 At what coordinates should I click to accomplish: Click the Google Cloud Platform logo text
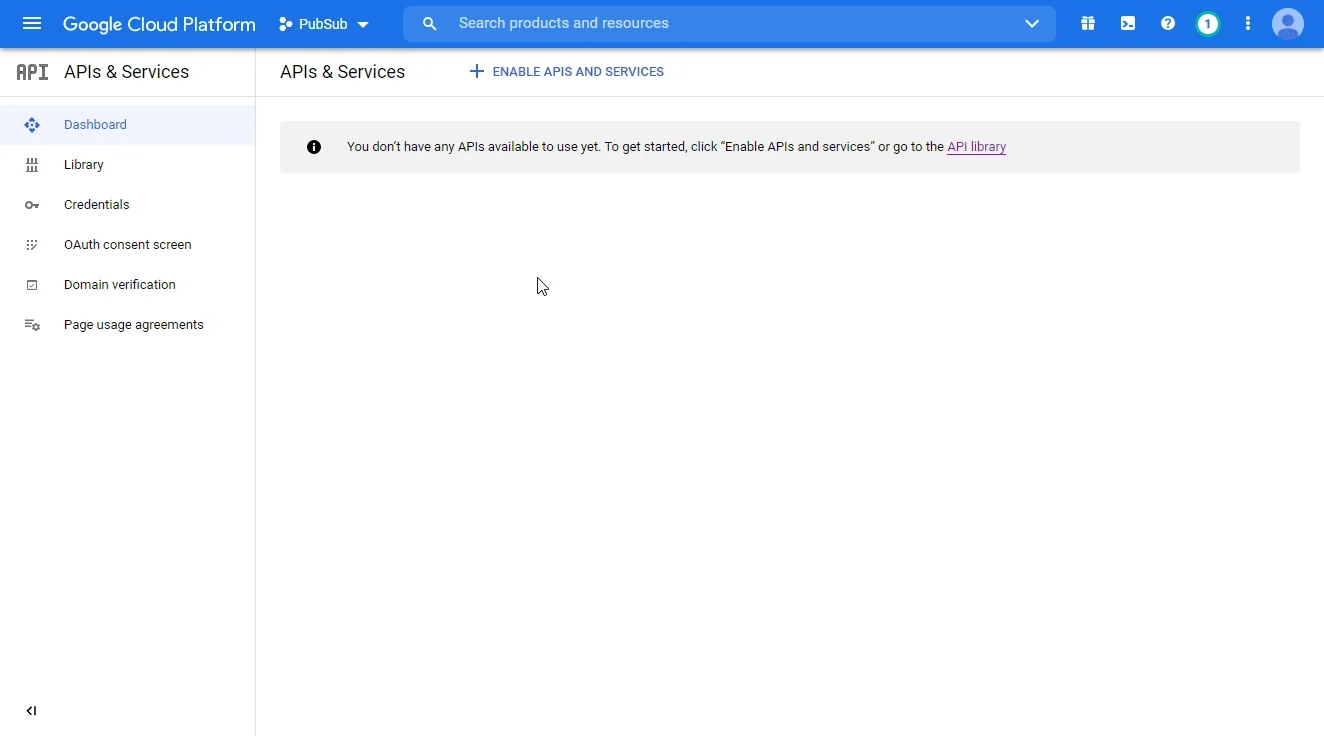(x=159, y=24)
